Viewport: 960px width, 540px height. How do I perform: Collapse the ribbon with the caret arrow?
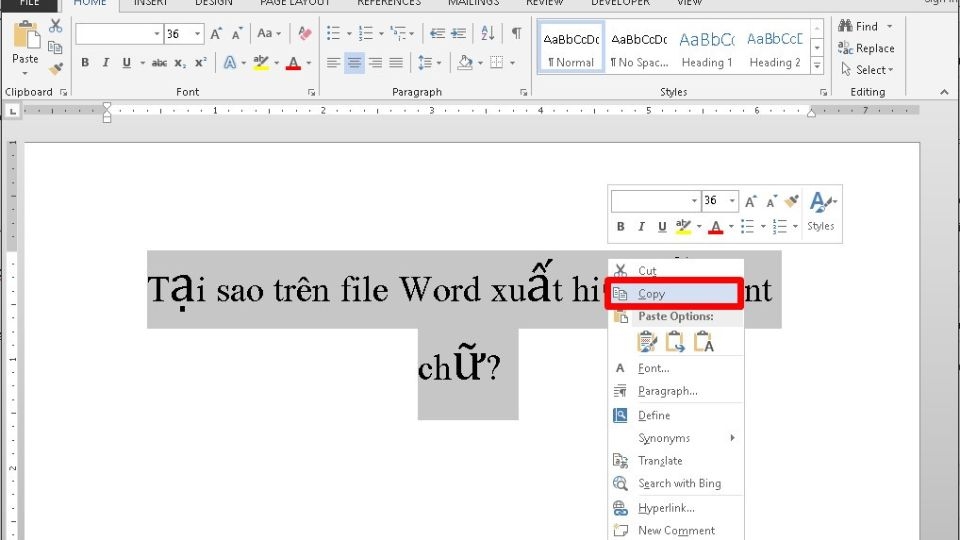(944, 92)
